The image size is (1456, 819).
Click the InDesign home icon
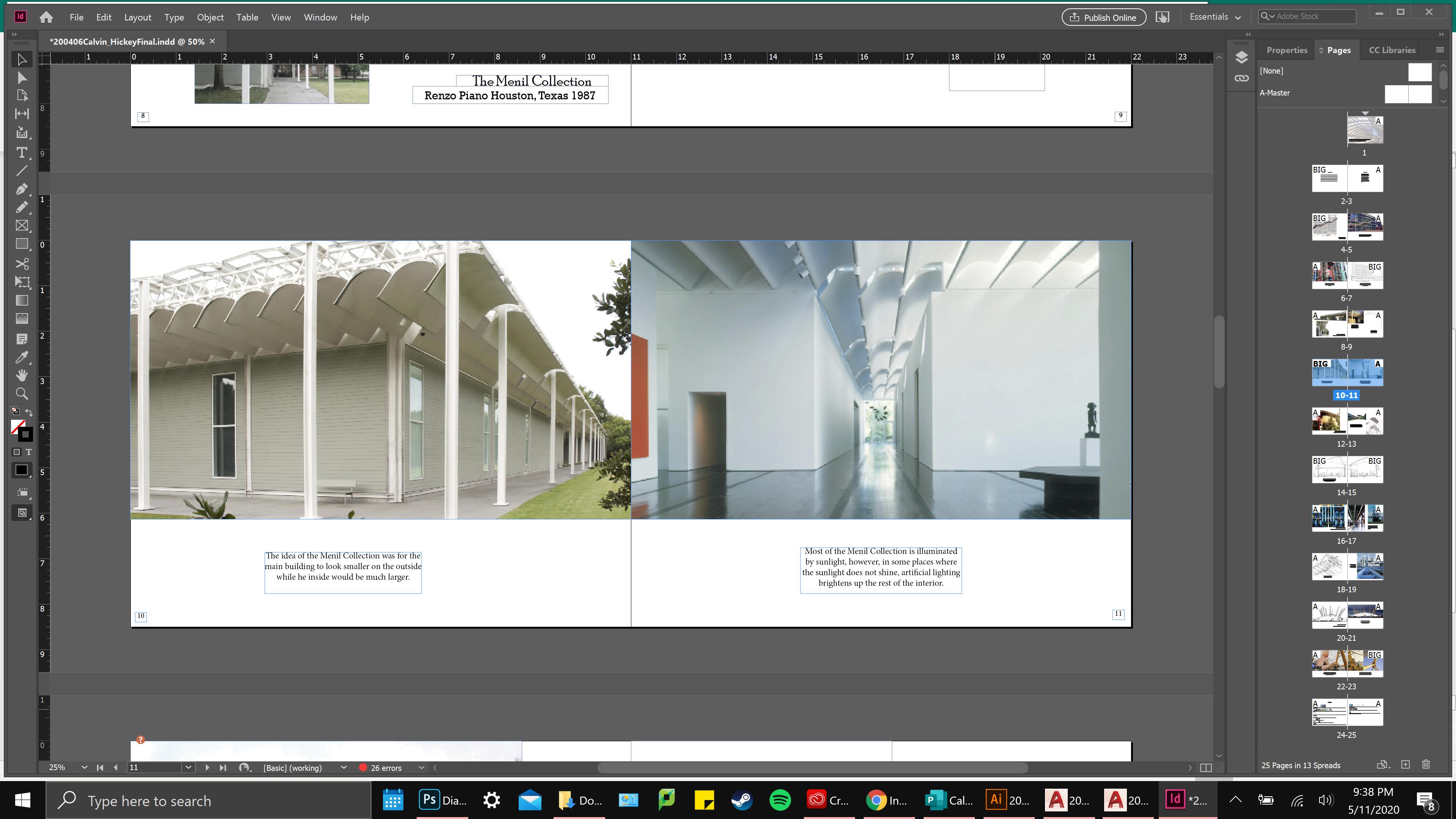[46, 17]
